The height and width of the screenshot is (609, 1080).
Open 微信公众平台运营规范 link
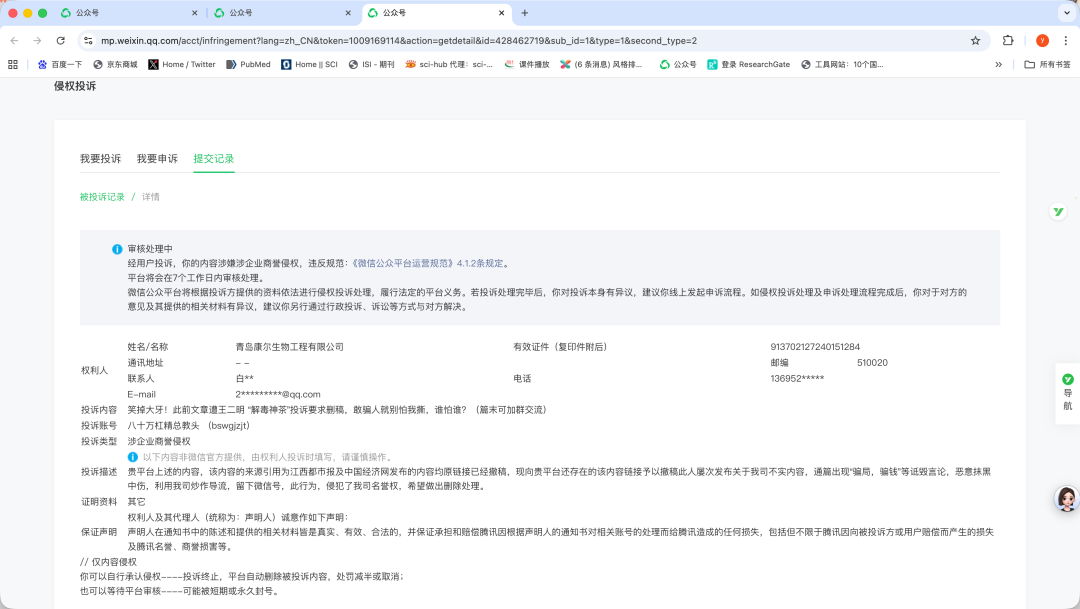point(428,263)
